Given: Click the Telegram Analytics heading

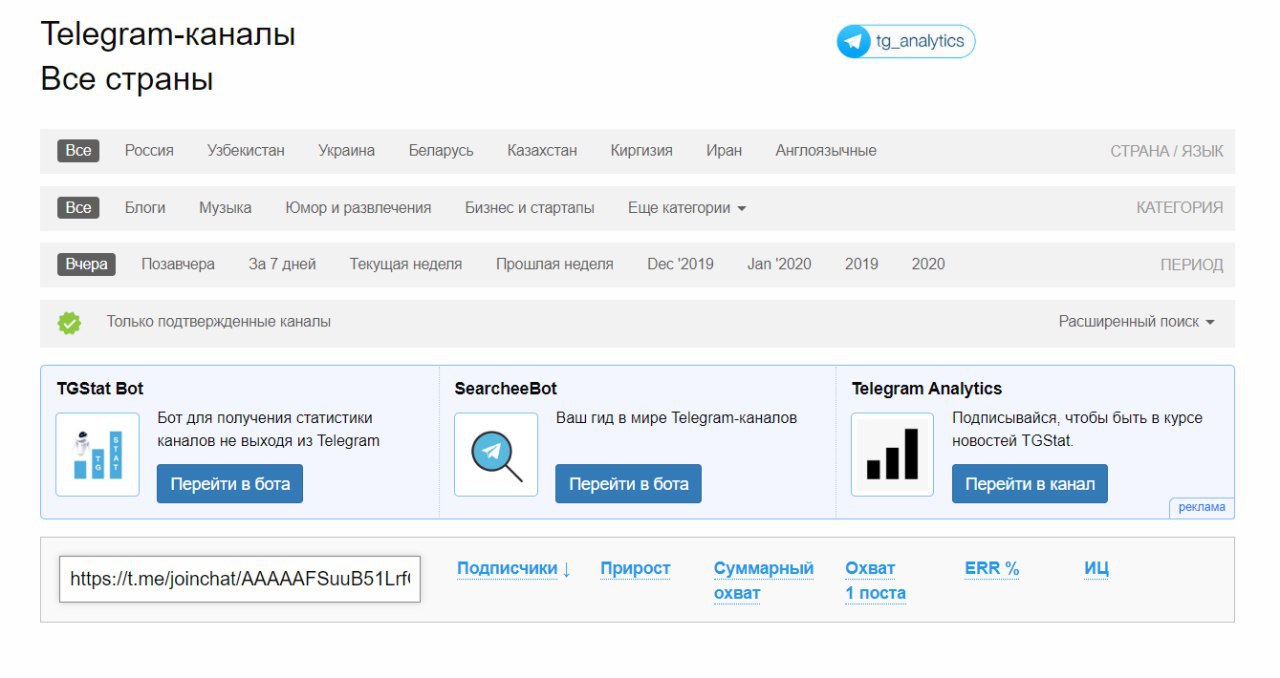Looking at the screenshot, I should 926,388.
